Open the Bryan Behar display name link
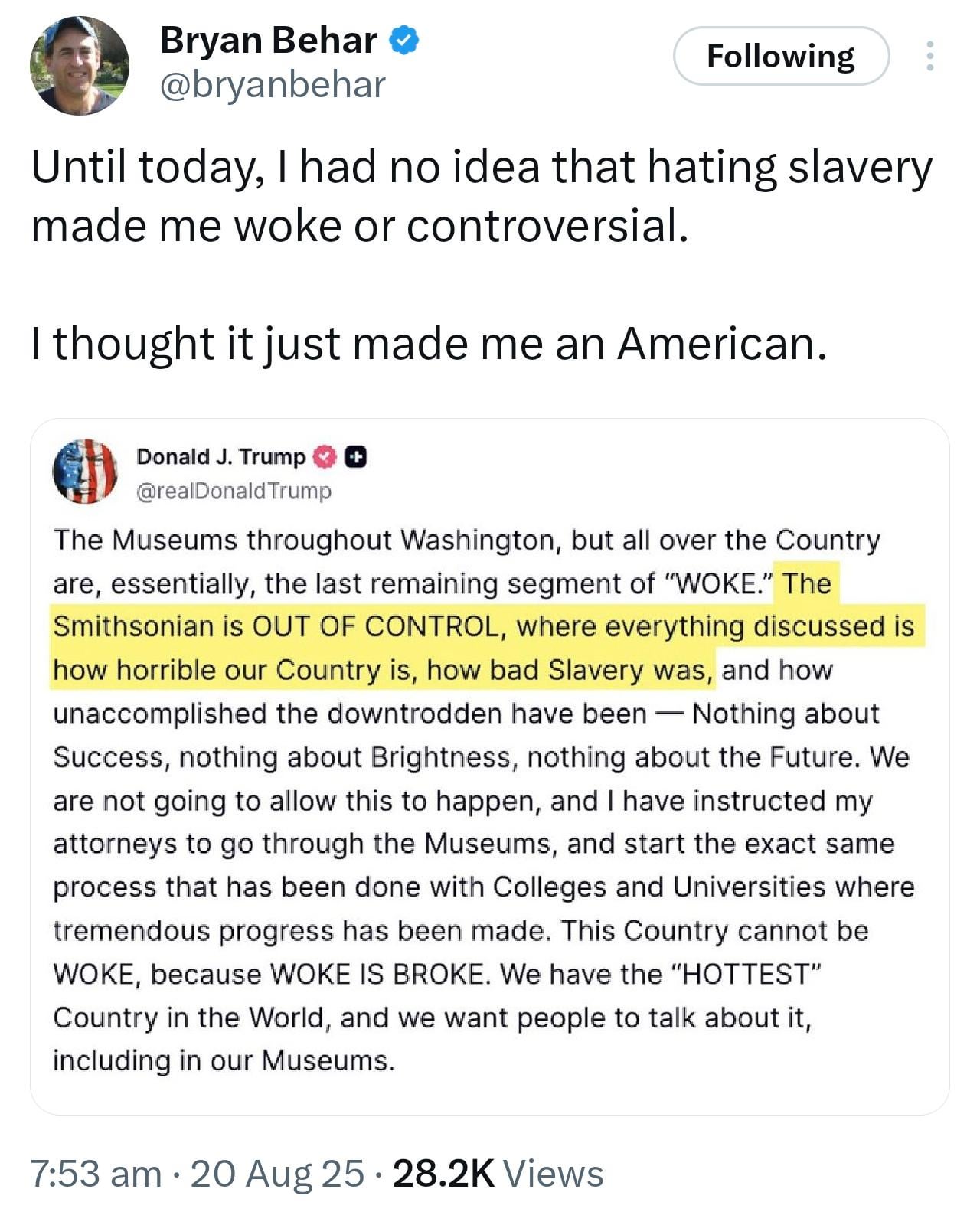This screenshot has height=1212, width=980. (x=268, y=41)
